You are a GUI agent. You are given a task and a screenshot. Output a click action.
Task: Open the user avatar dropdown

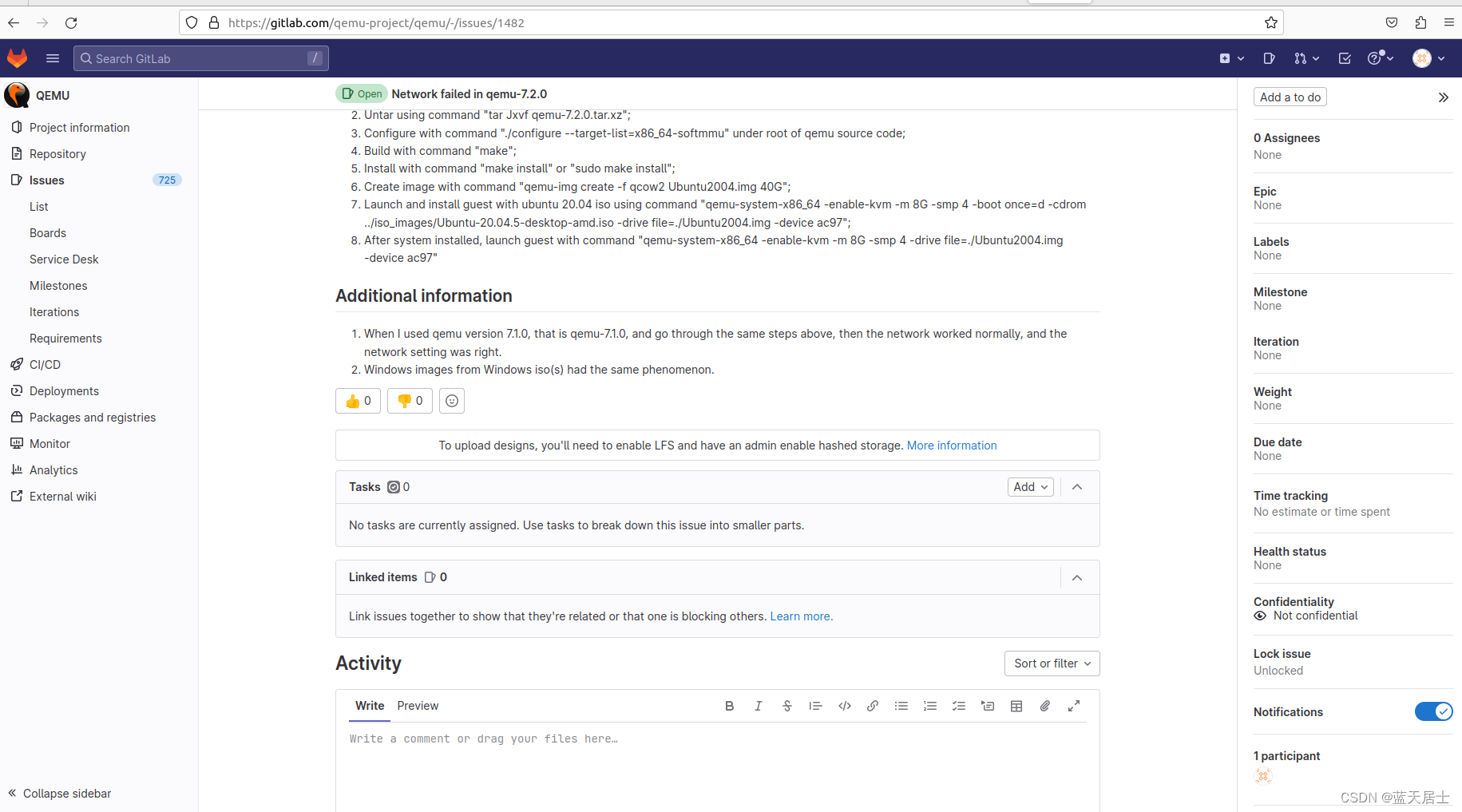(1429, 58)
